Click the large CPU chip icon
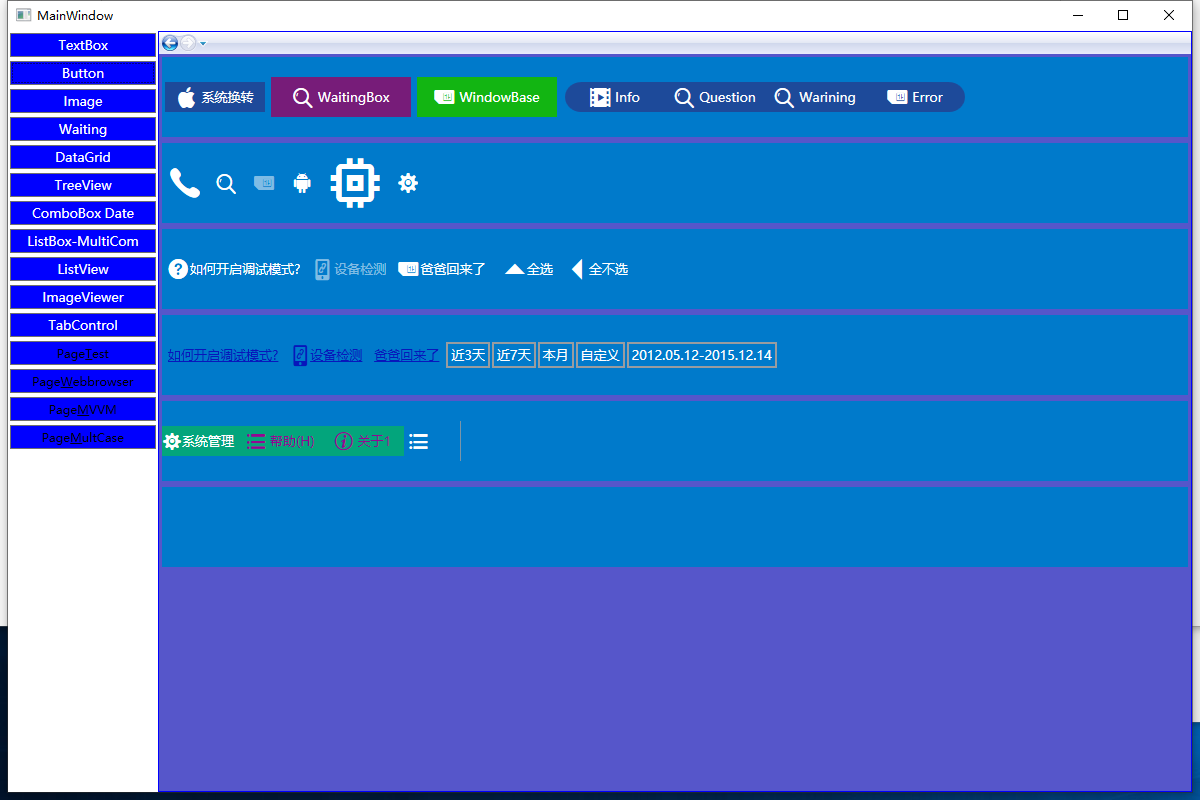1200x800 pixels. (x=355, y=183)
